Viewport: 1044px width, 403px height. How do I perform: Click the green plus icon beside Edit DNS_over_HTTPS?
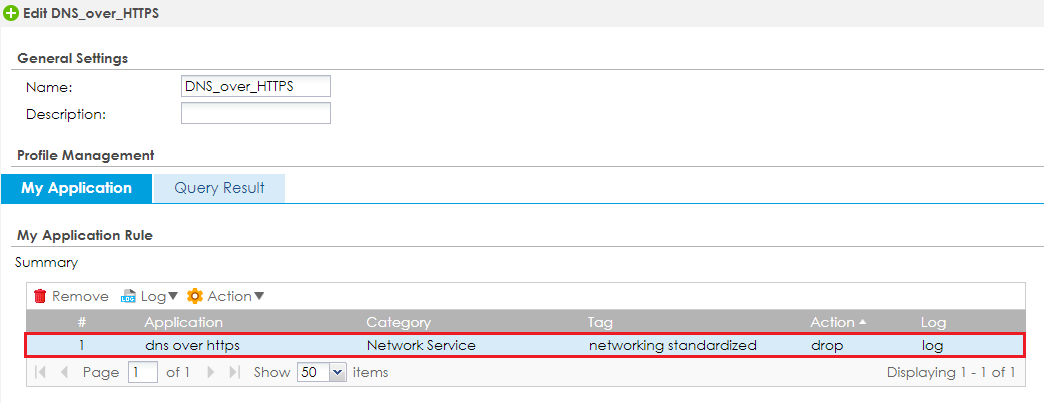tap(11, 14)
